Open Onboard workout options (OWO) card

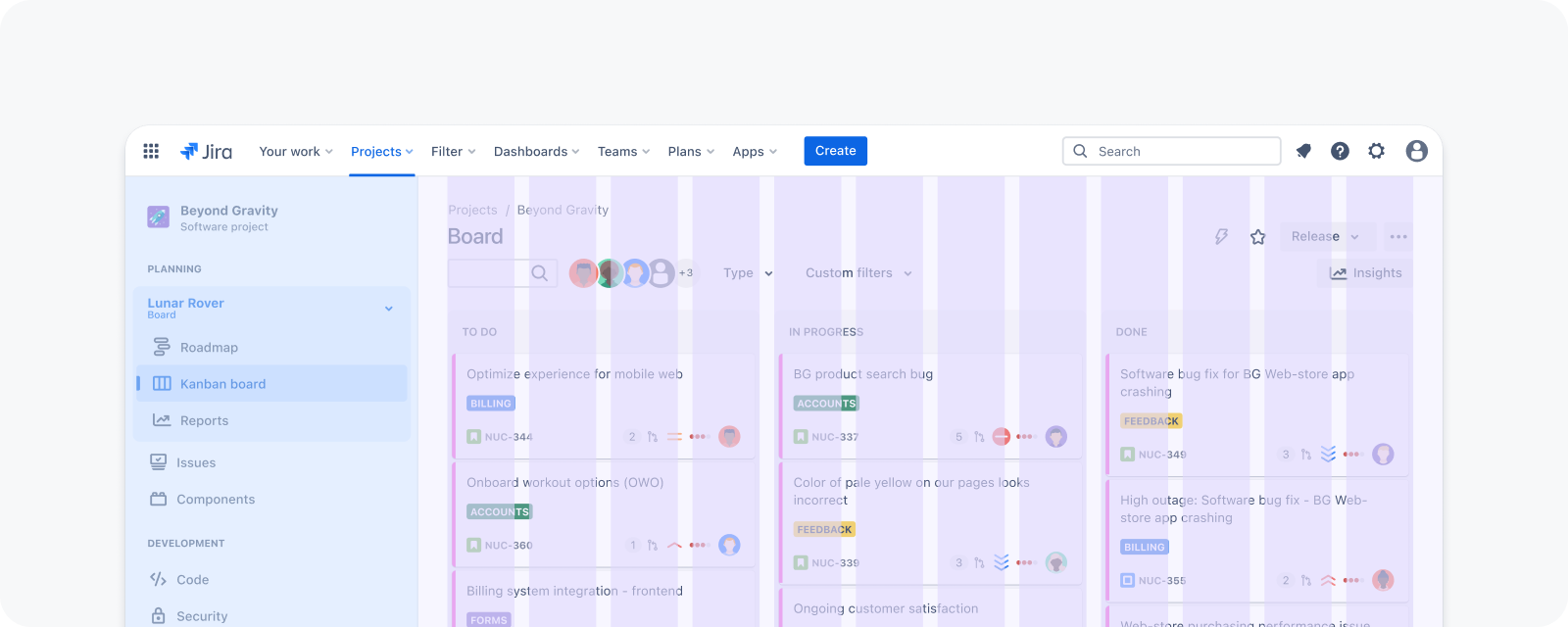coord(604,514)
